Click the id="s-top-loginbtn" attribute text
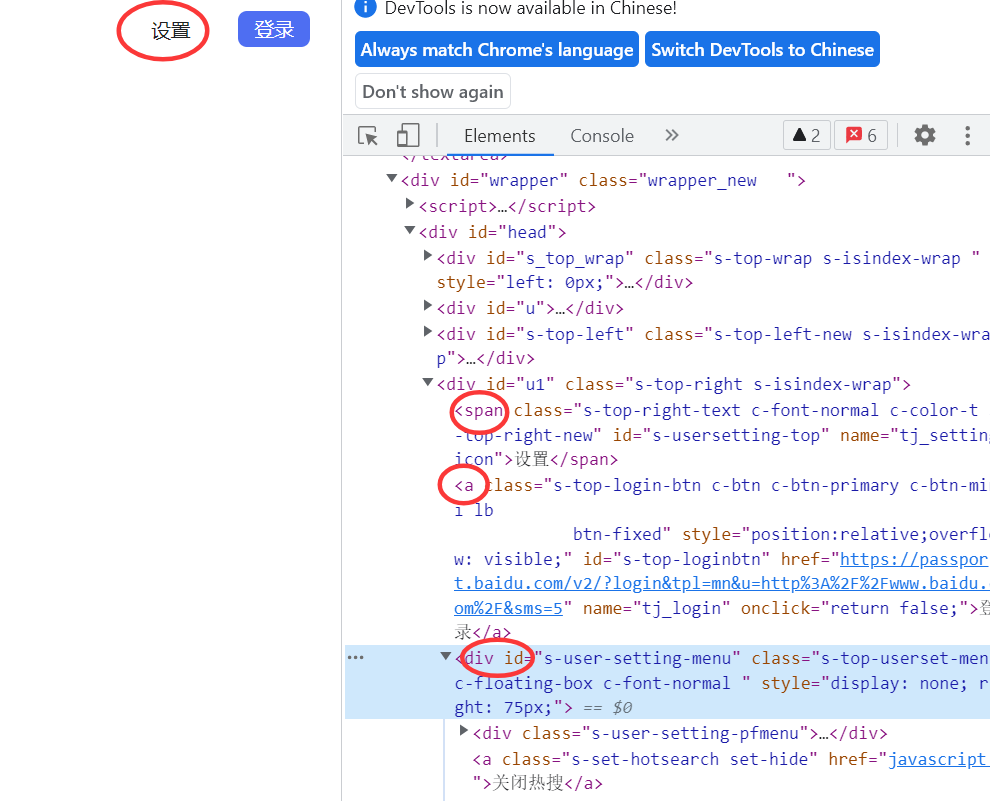 point(676,559)
